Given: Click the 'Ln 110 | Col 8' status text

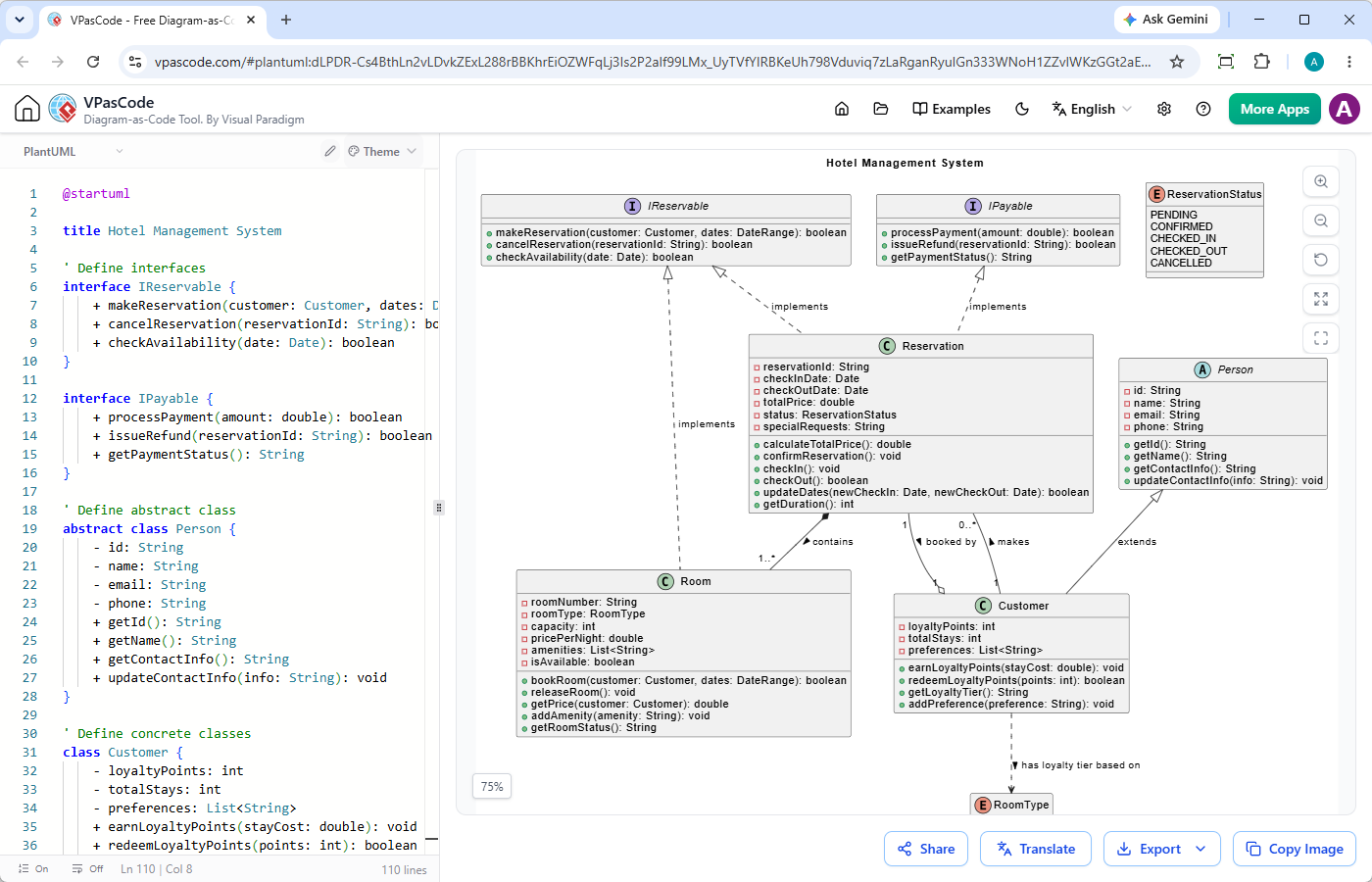Looking at the screenshot, I should click(x=157, y=869).
